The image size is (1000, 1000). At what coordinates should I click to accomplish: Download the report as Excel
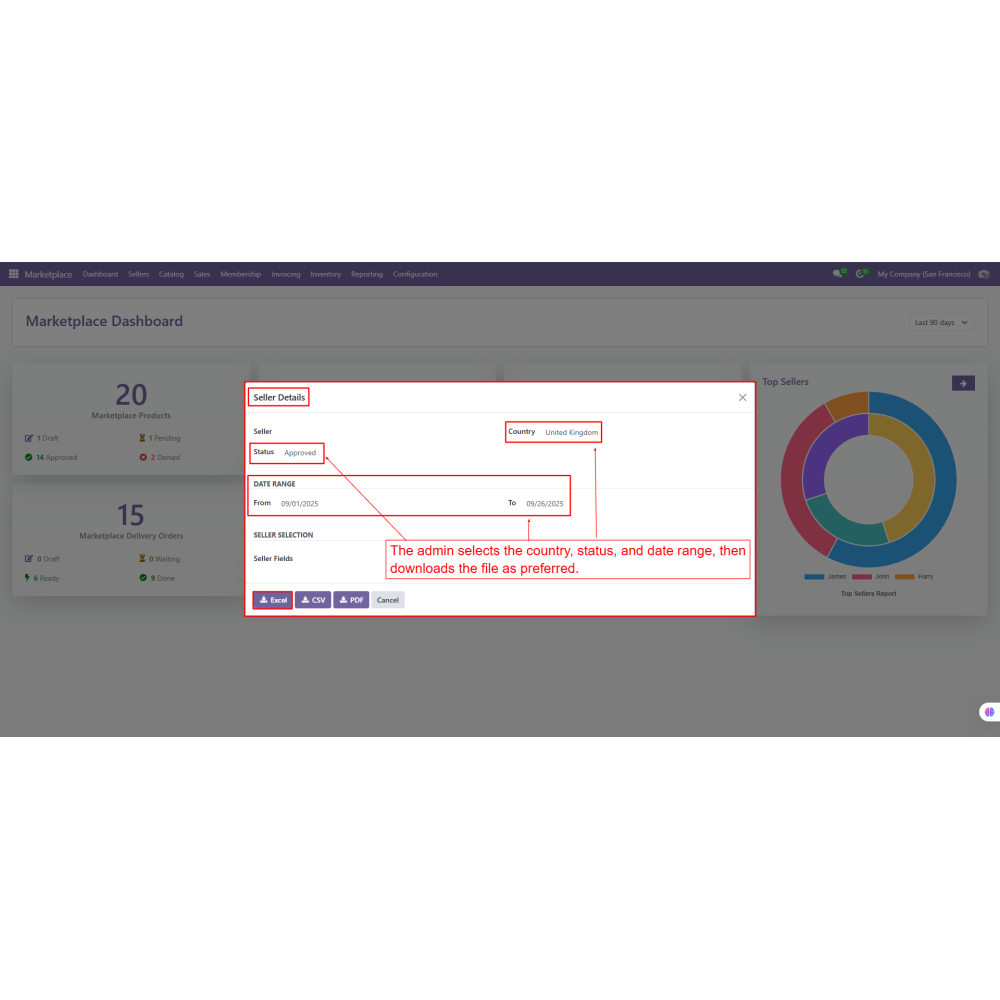point(272,600)
